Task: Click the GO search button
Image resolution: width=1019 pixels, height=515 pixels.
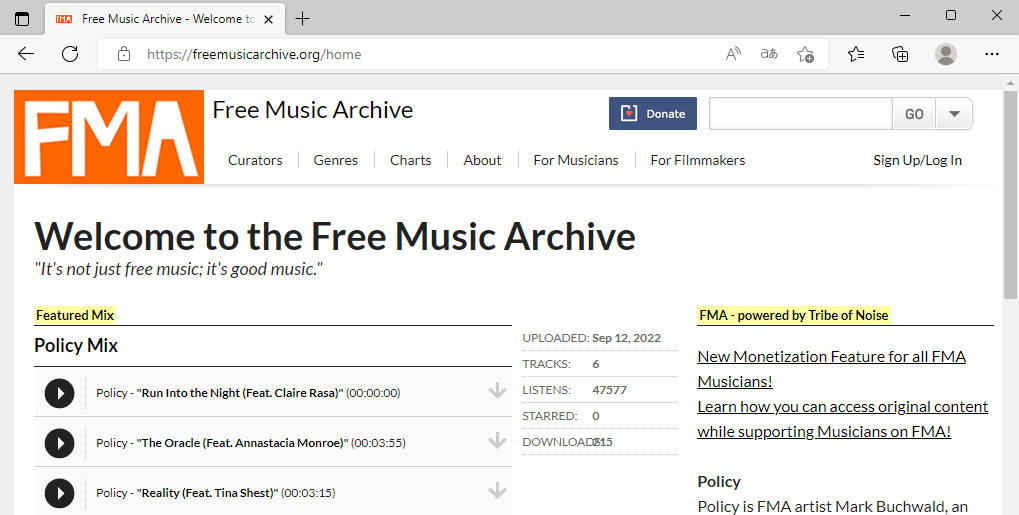Action: [914, 114]
